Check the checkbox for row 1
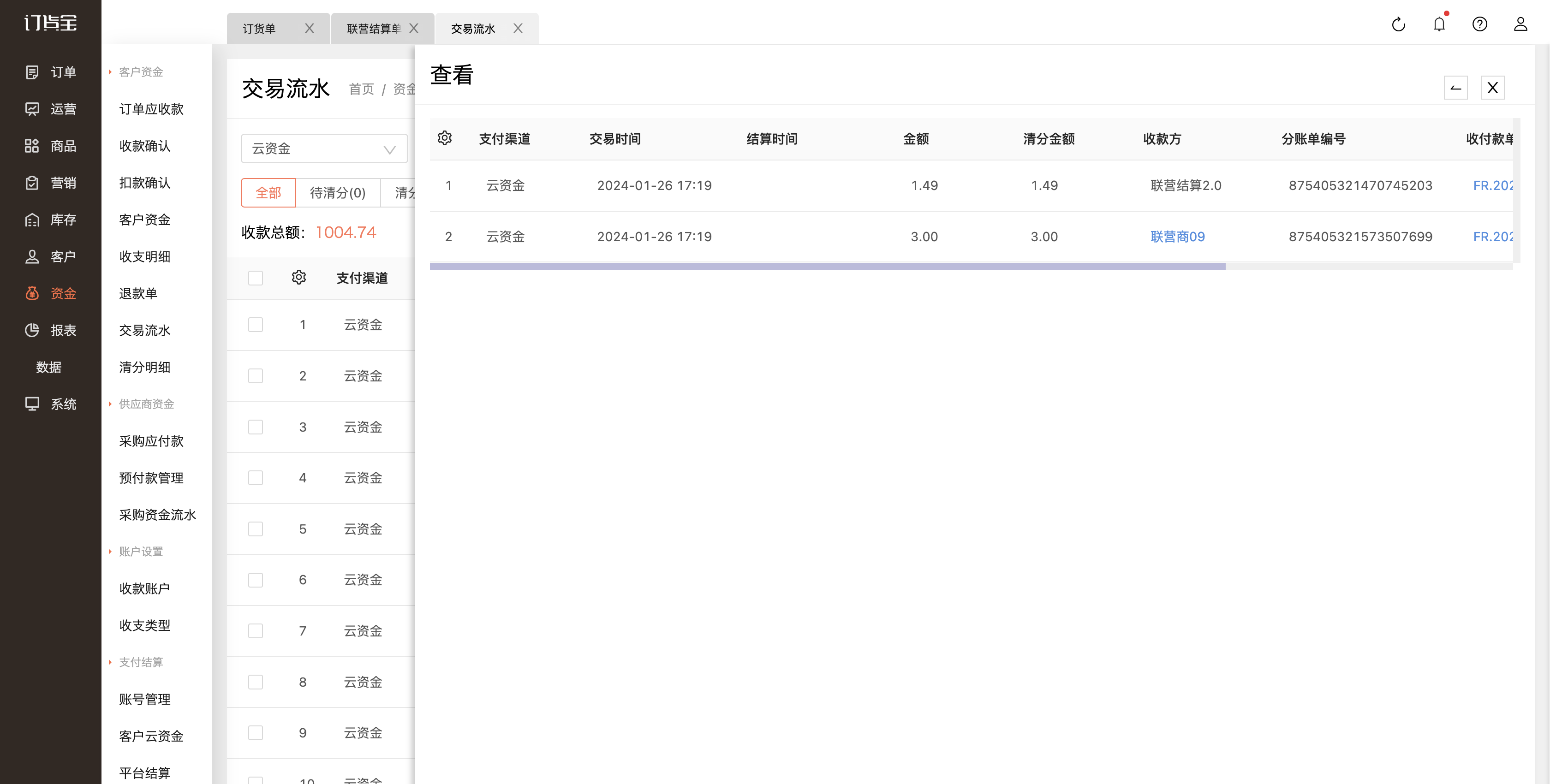Image resolution: width=1550 pixels, height=784 pixels. [x=256, y=325]
